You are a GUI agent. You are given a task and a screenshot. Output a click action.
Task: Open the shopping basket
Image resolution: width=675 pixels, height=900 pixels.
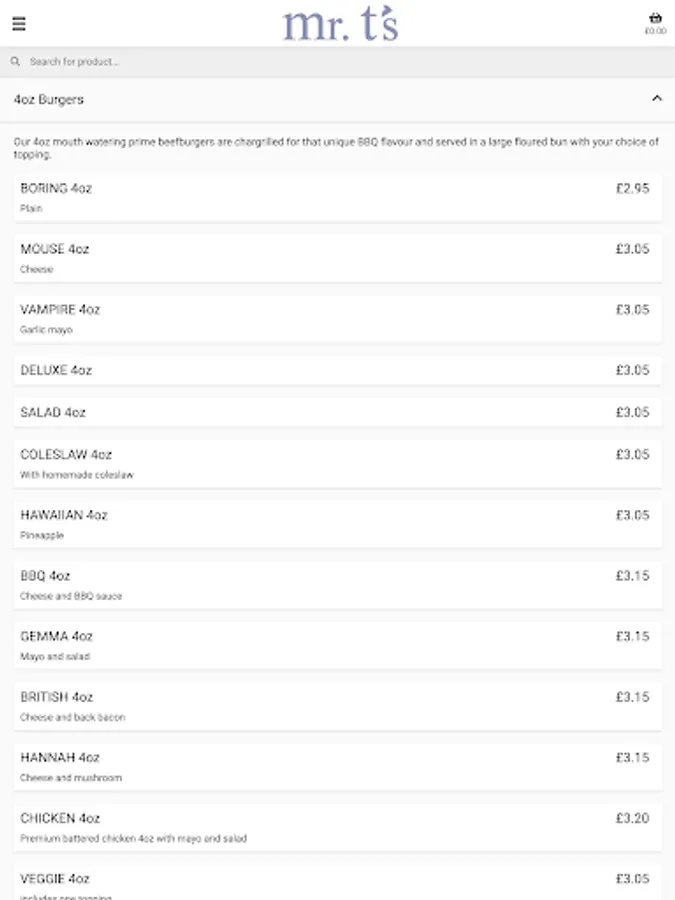[x=655, y=22]
